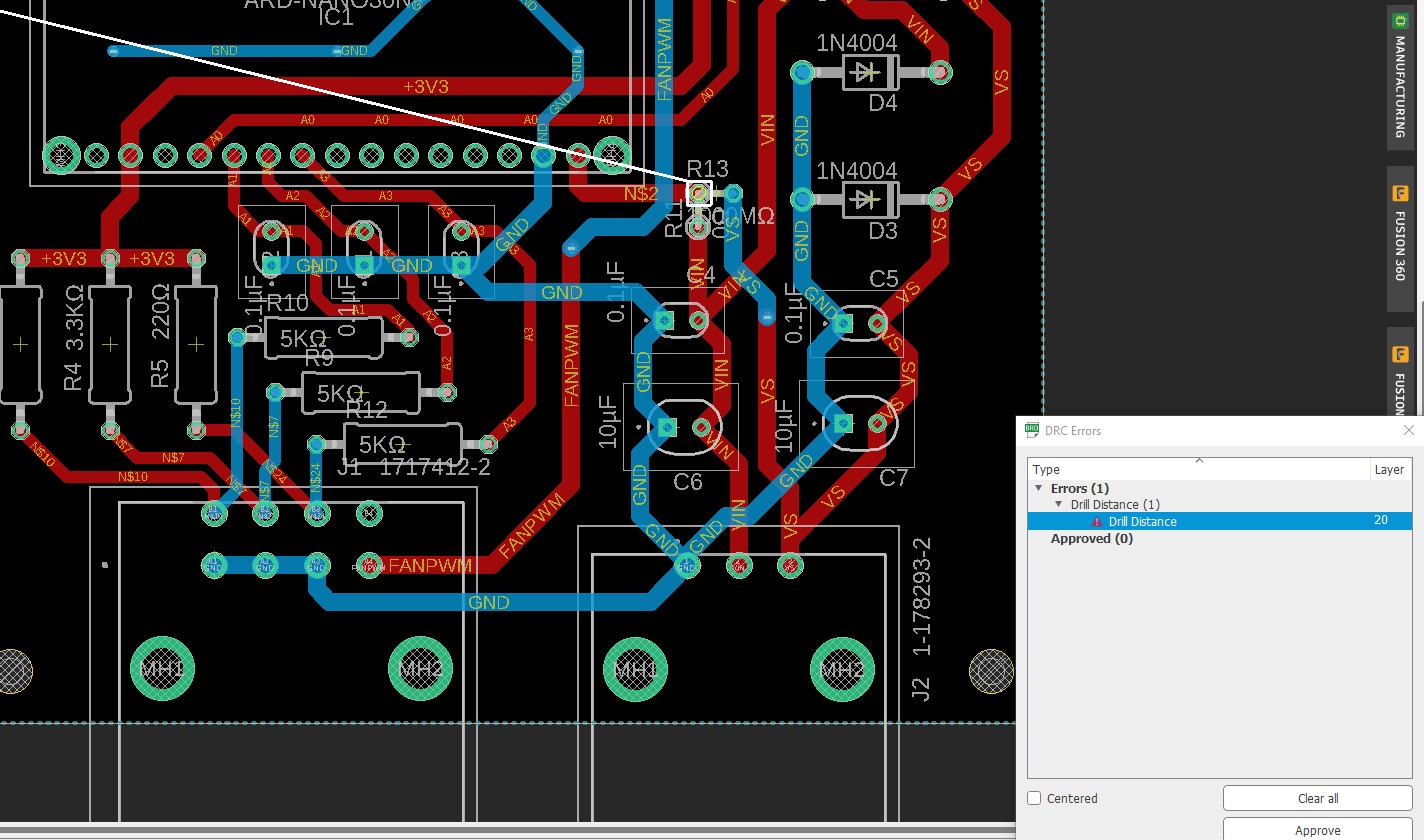Click the C5 capacitor label
The width and height of the screenshot is (1424, 840).
pos(884,279)
